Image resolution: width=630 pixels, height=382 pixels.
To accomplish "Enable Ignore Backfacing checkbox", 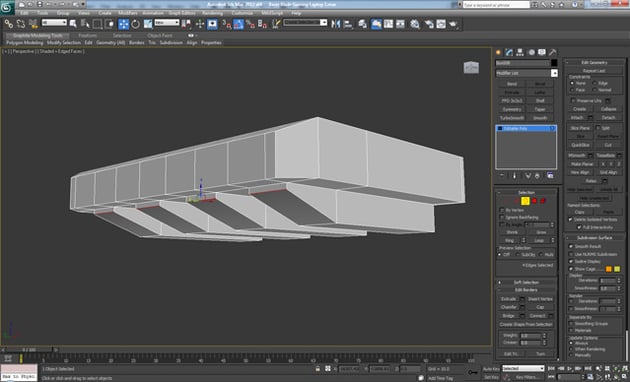I will [502, 217].
